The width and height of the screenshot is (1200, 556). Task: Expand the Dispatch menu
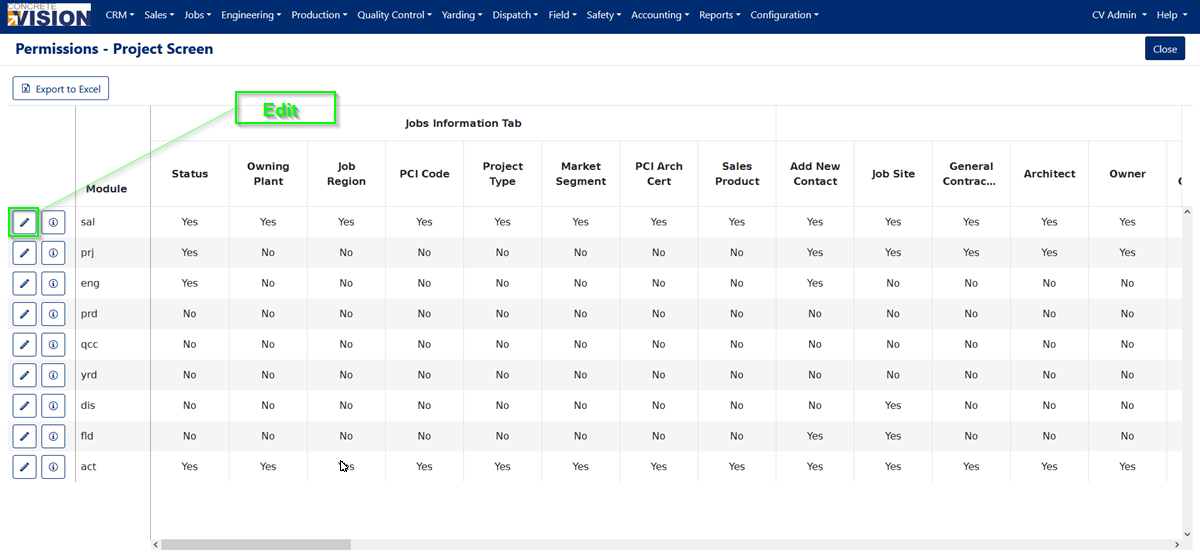(516, 15)
